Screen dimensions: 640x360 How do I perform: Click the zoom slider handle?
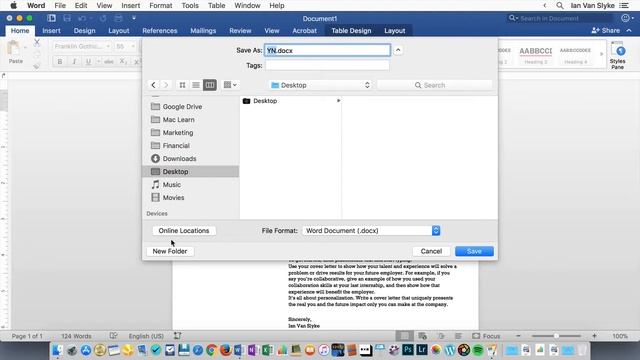(x=556, y=336)
